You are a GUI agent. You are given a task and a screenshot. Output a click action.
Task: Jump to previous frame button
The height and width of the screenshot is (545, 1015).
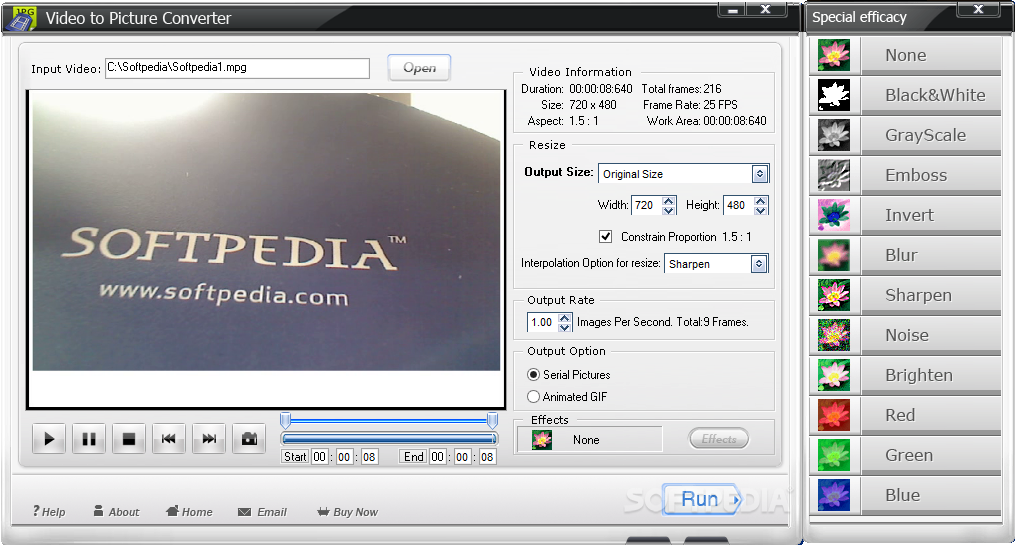[169, 439]
